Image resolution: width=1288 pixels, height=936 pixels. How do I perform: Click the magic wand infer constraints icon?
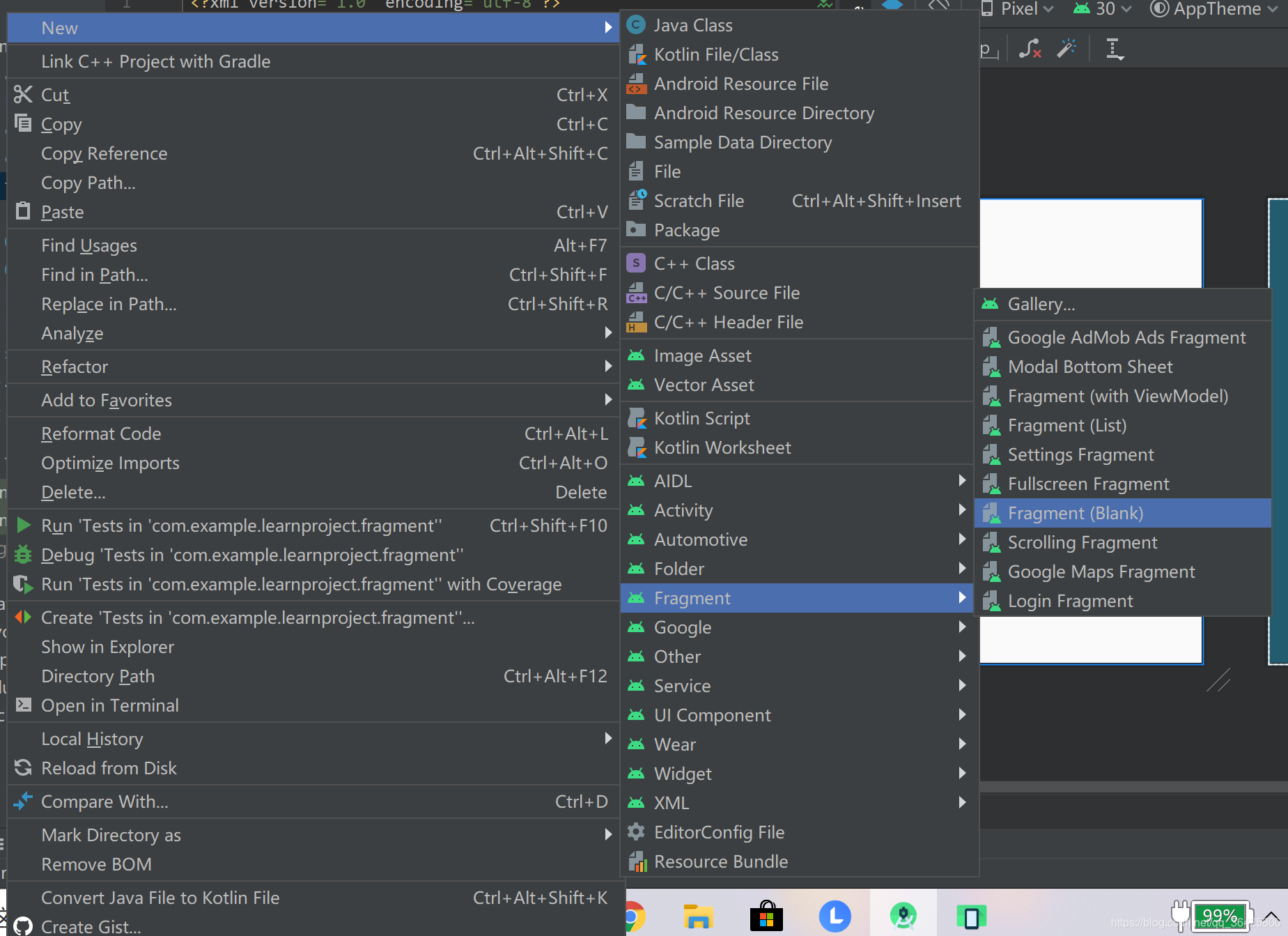(1066, 48)
